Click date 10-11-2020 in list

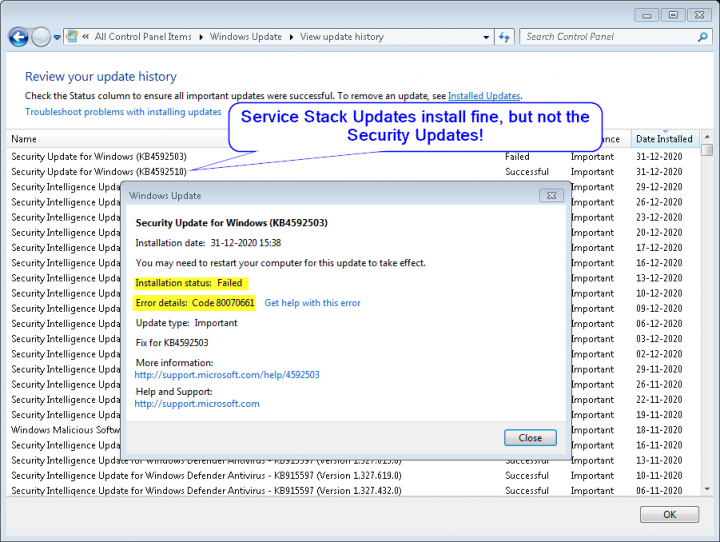659,475
